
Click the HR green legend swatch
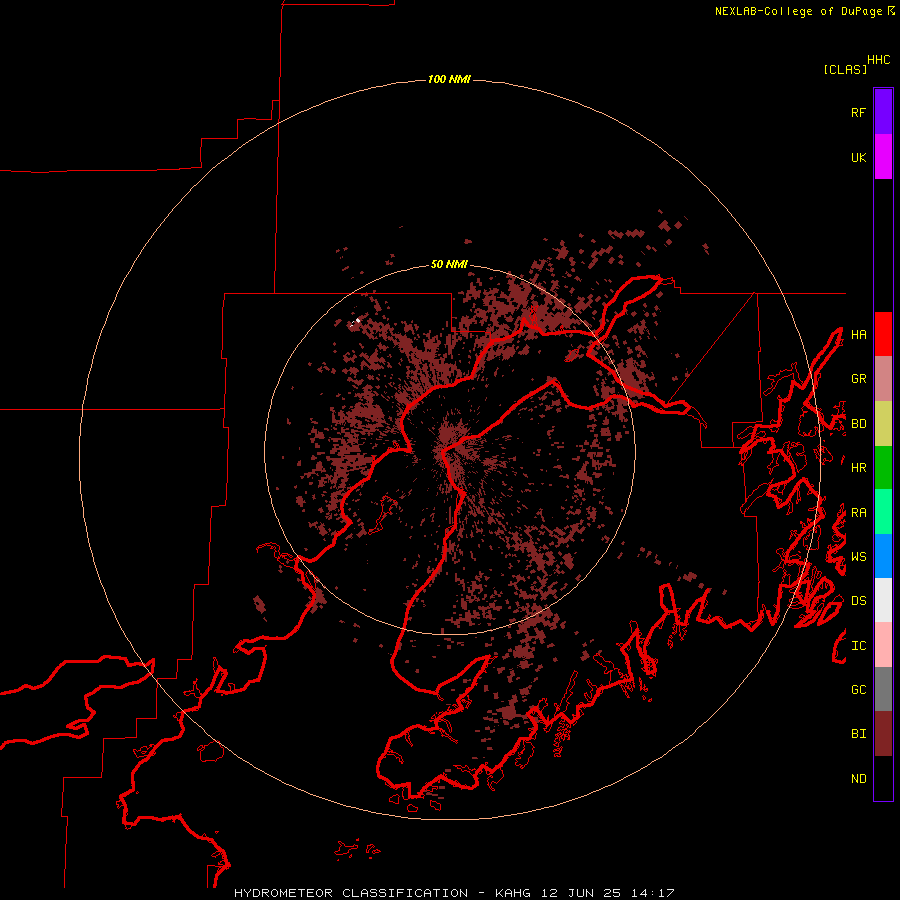[883, 467]
